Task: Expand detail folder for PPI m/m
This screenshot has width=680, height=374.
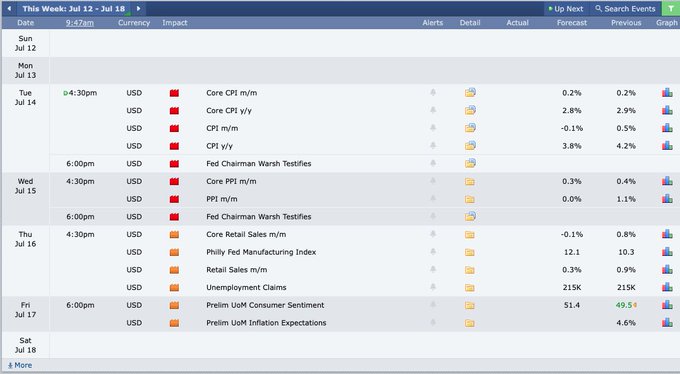Action: (x=470, y=199)
